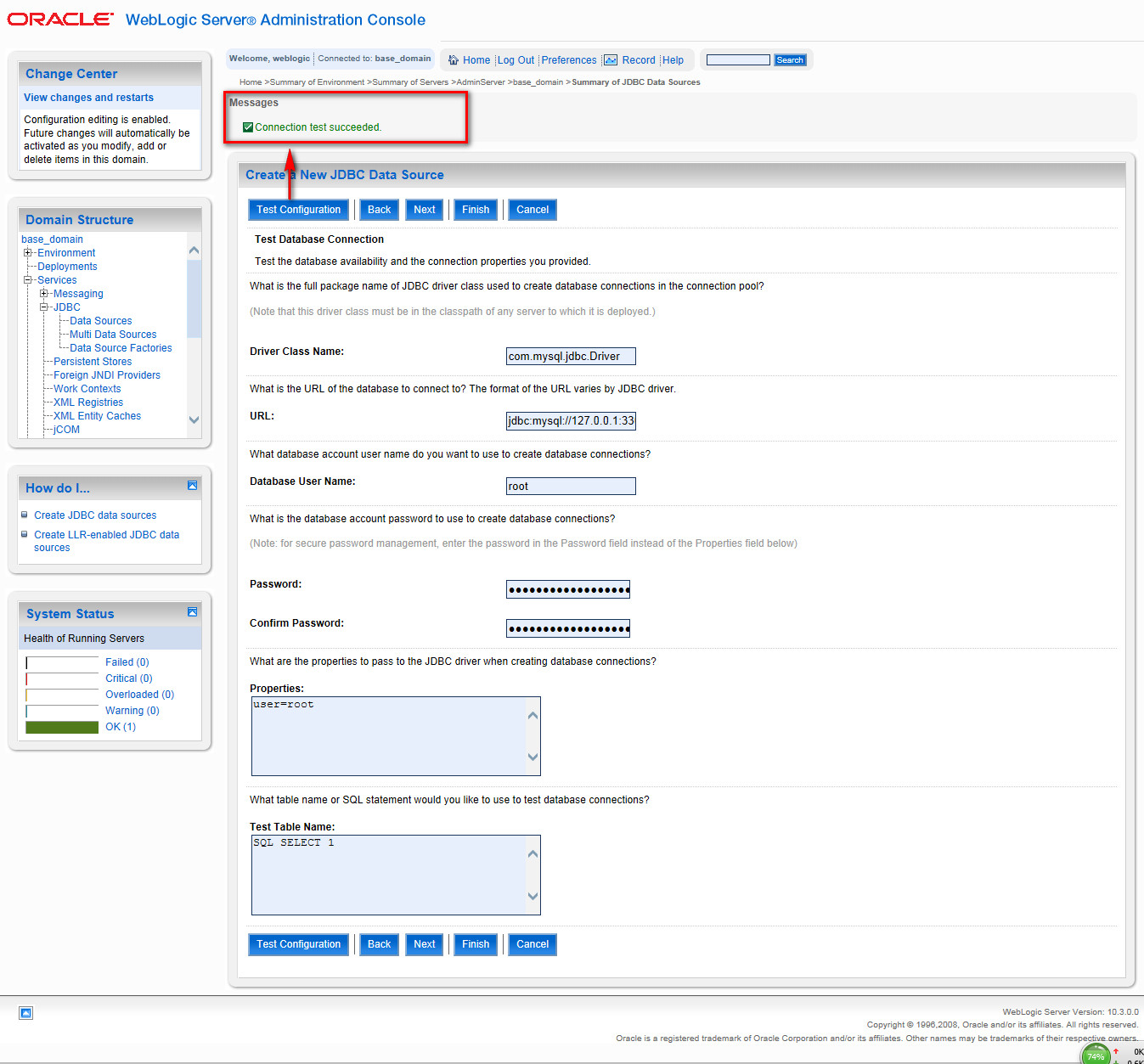Open XML Registries tree item
This screenshot has height=1064, width=1144.
click(x=88, y=403)
